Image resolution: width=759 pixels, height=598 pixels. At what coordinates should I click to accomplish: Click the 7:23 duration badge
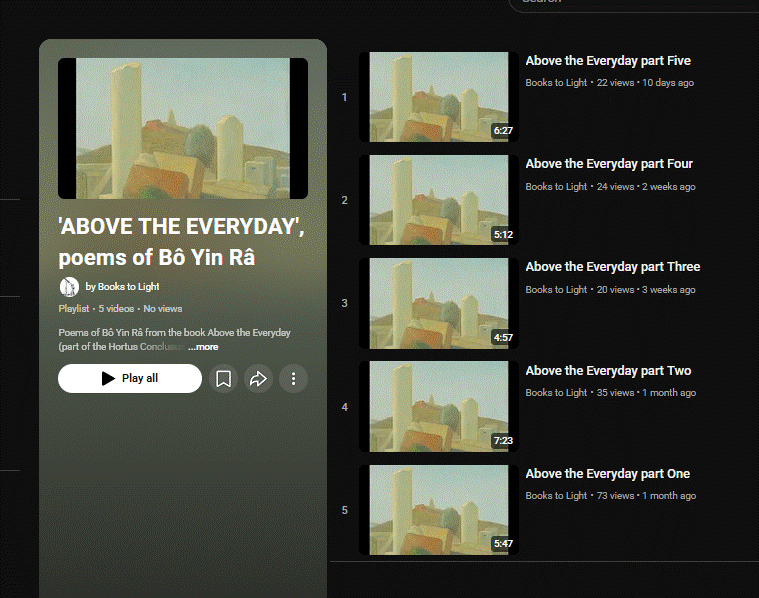pyautogui.click(x=503, y=441)
